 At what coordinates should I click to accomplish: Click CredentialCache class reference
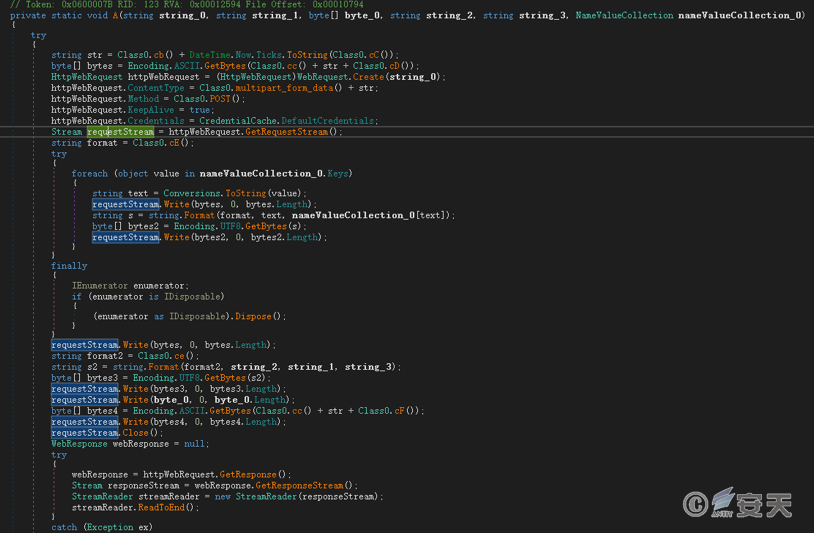(x=238, y=121)
